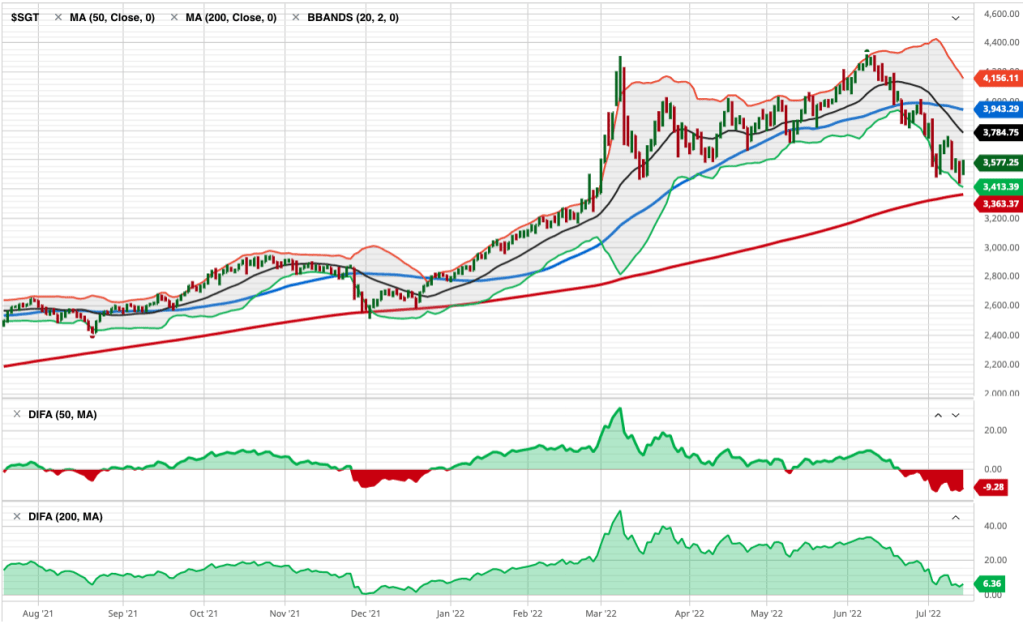Remove the MA (200, Close, 0) overlay

tap(174, 18)
